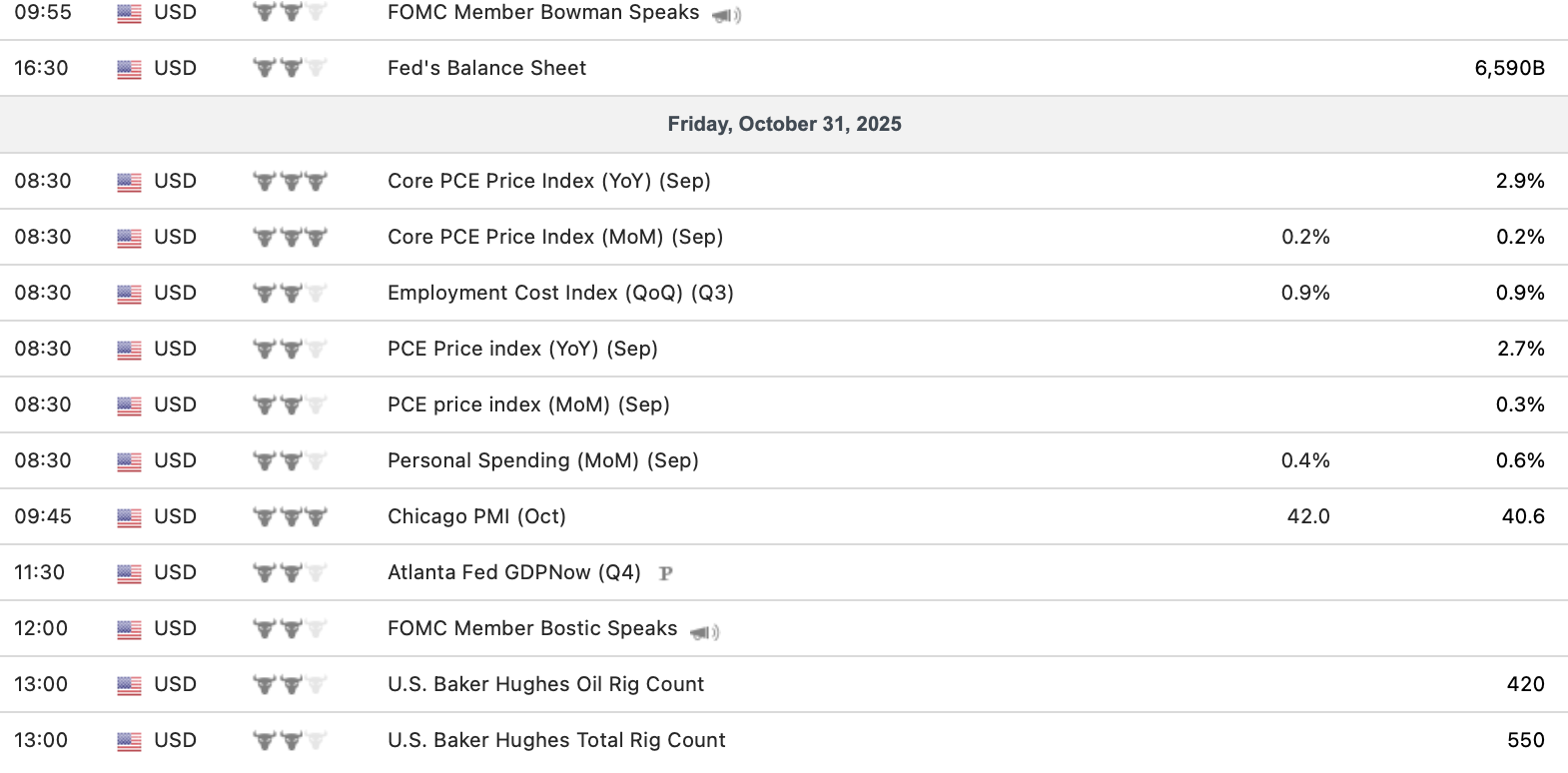Click volatility bull icons in Personal Spending row
Screen dimensions: 1568x773
[x=290, y=461]
